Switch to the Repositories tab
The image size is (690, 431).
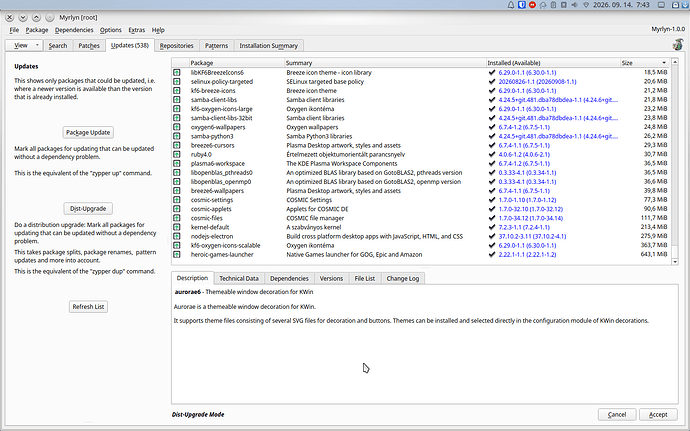tap(176, 46)
